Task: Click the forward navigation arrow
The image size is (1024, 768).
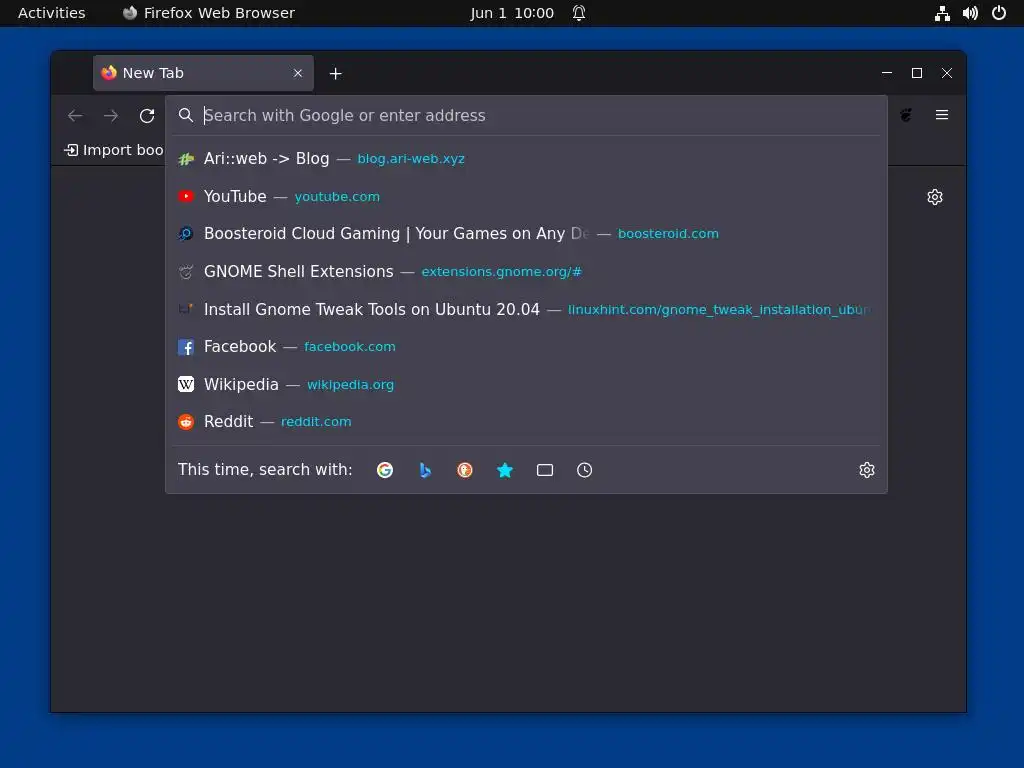Action: coord(111,116)
